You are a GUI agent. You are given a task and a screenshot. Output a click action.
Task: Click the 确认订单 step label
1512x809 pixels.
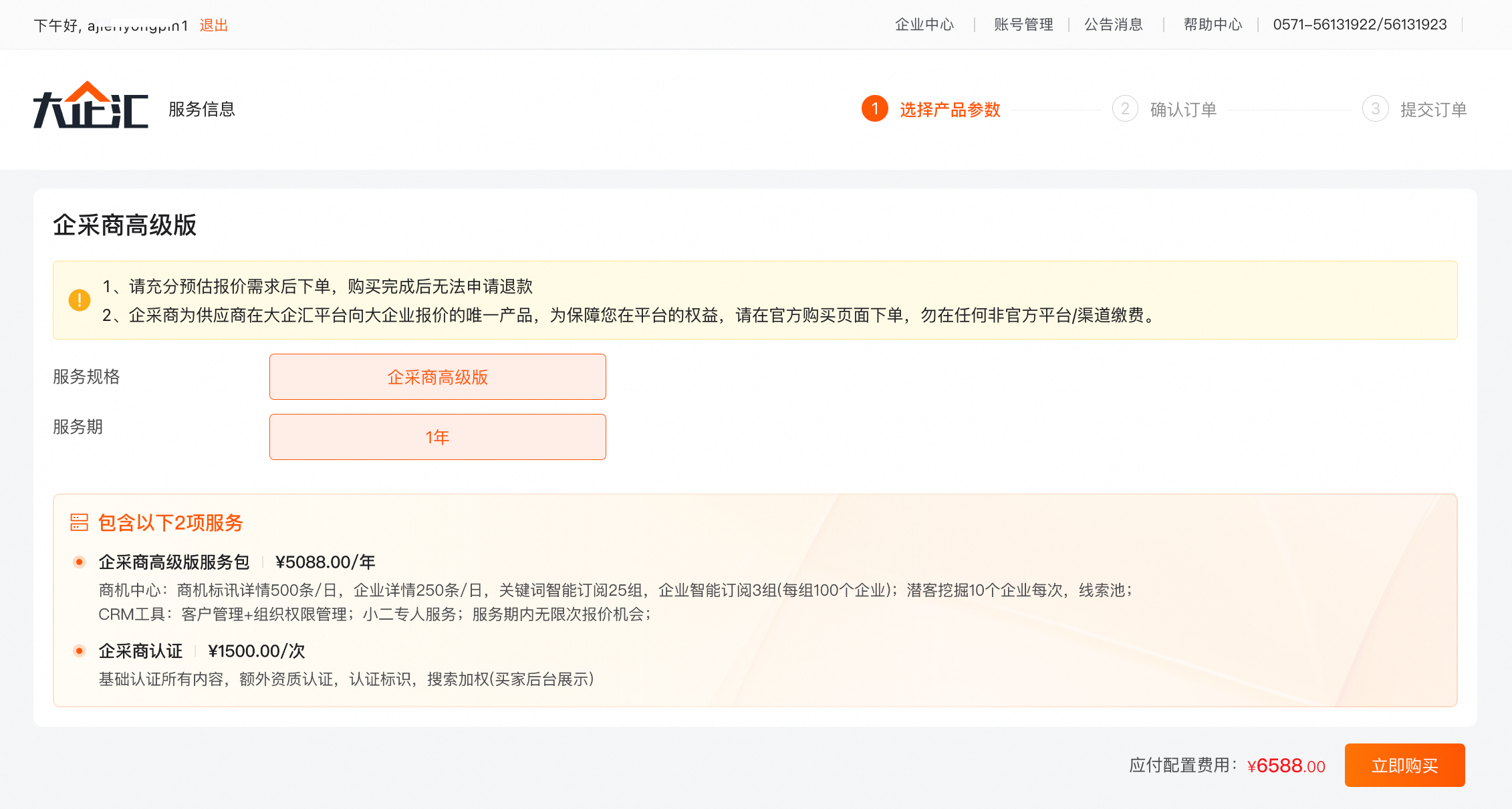1183,110
